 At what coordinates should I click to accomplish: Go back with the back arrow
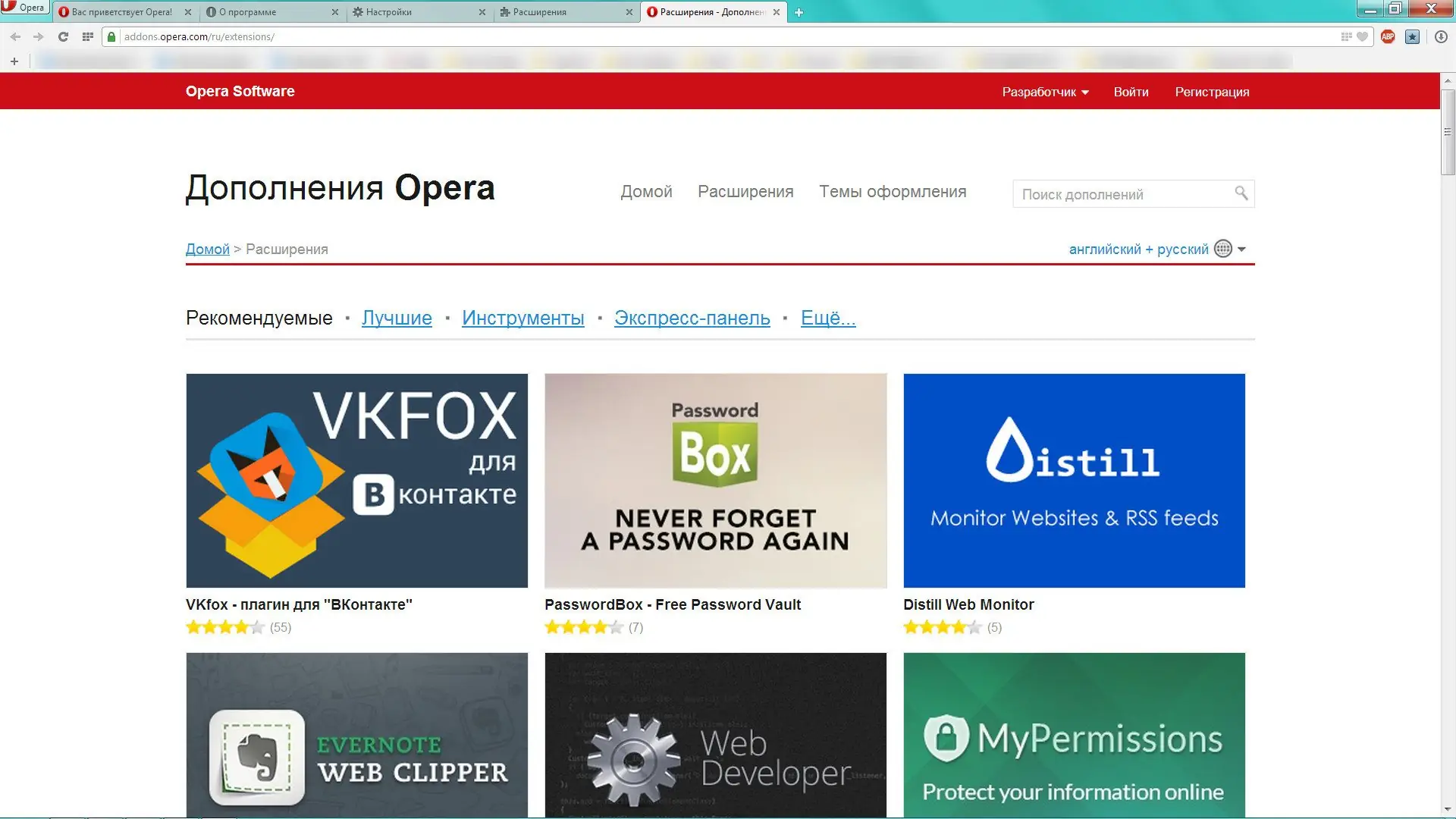[15, 36]
